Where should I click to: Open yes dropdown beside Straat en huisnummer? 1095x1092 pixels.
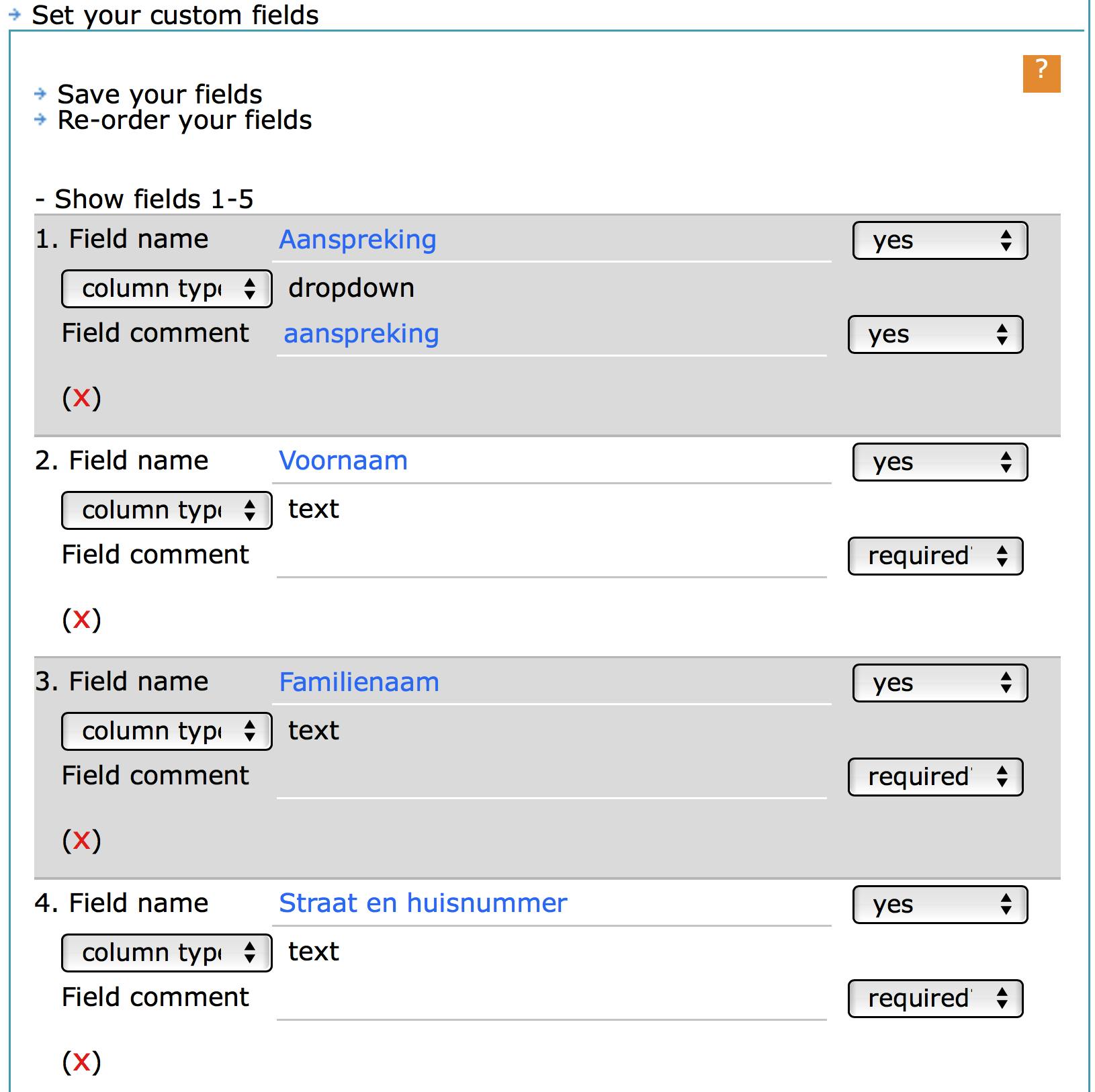coord(939,905)
